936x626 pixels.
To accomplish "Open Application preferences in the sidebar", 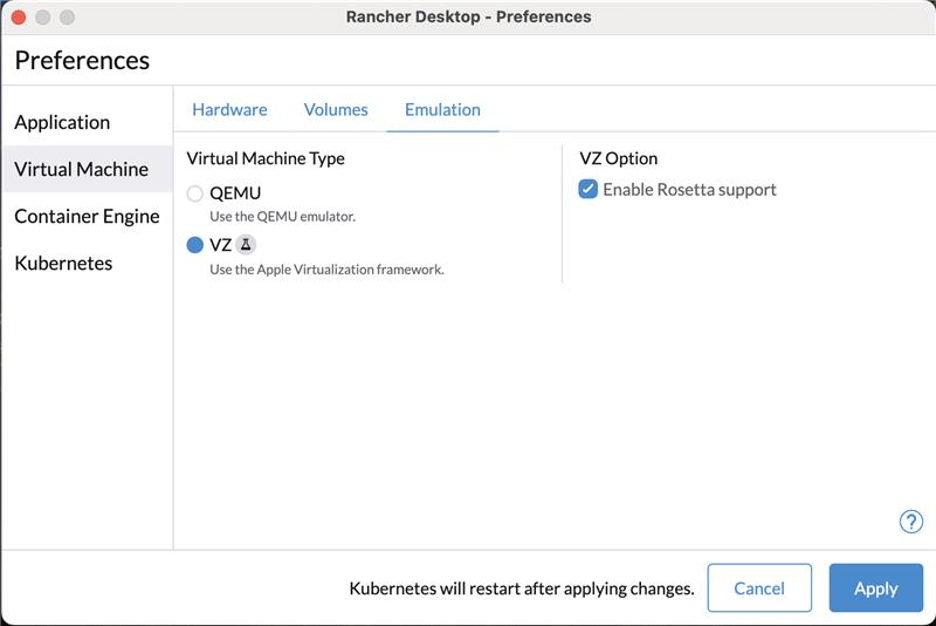I will [62, 122].
